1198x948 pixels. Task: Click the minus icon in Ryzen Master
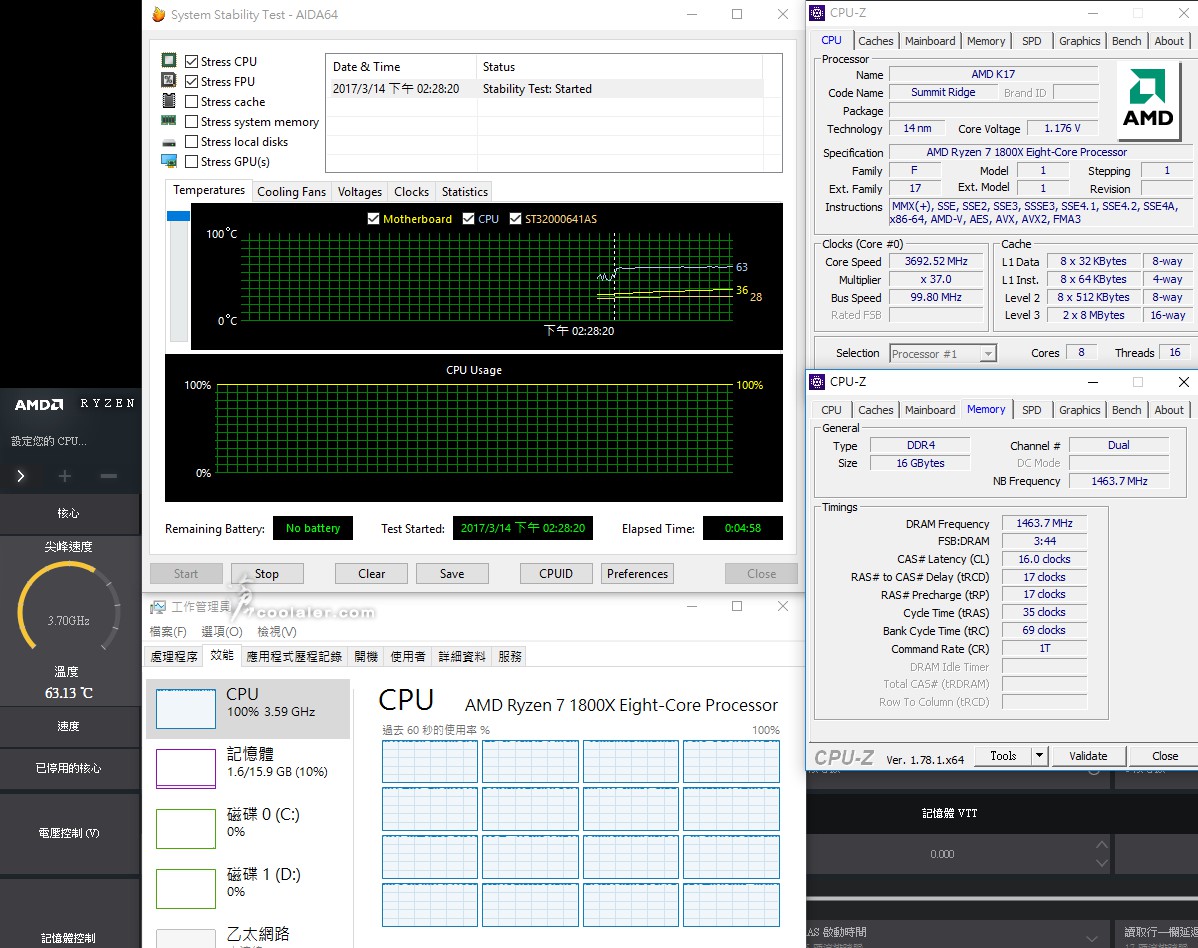(x=108, y=476)
